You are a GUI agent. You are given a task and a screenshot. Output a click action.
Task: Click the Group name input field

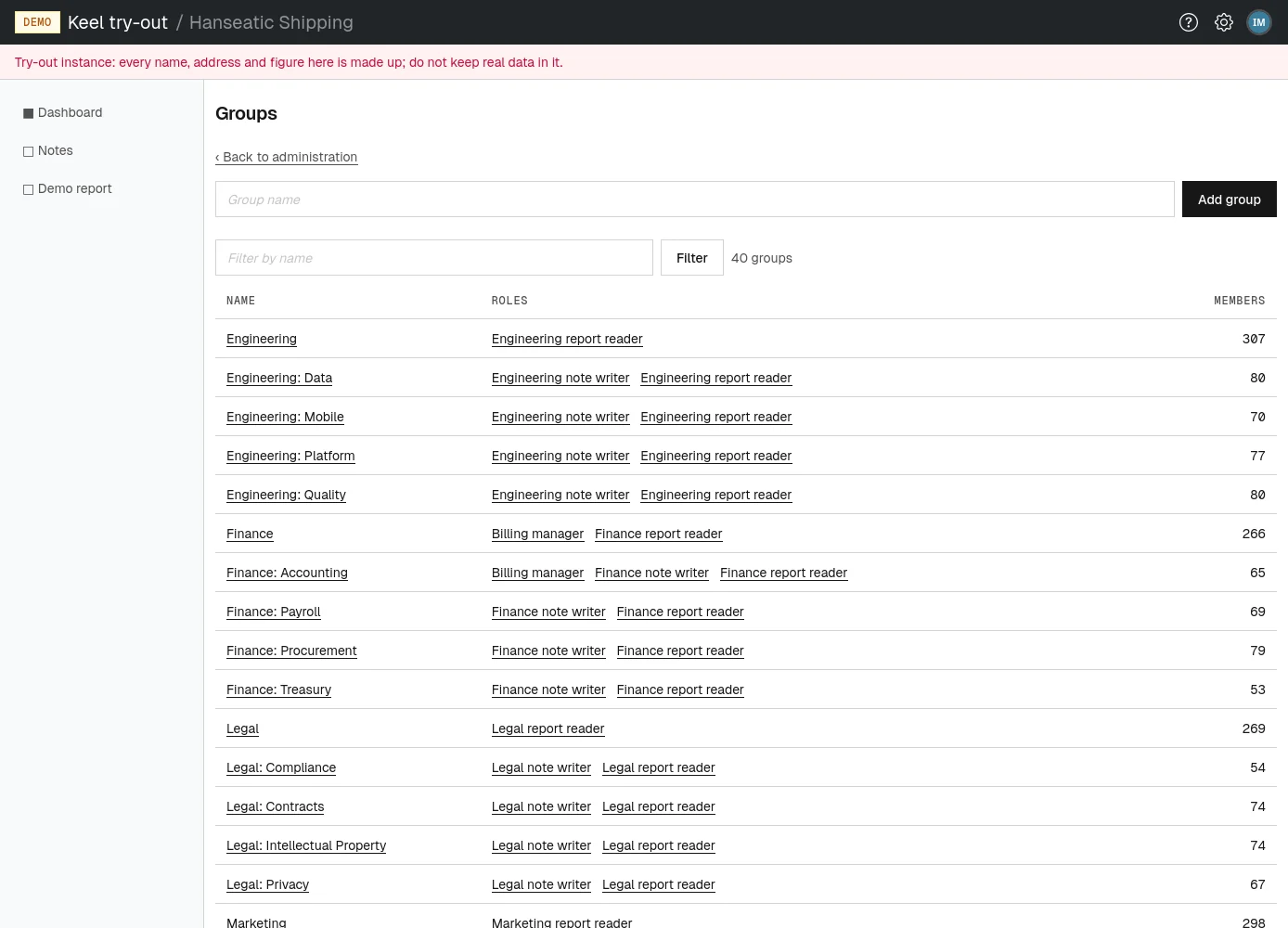pos(695,200)
